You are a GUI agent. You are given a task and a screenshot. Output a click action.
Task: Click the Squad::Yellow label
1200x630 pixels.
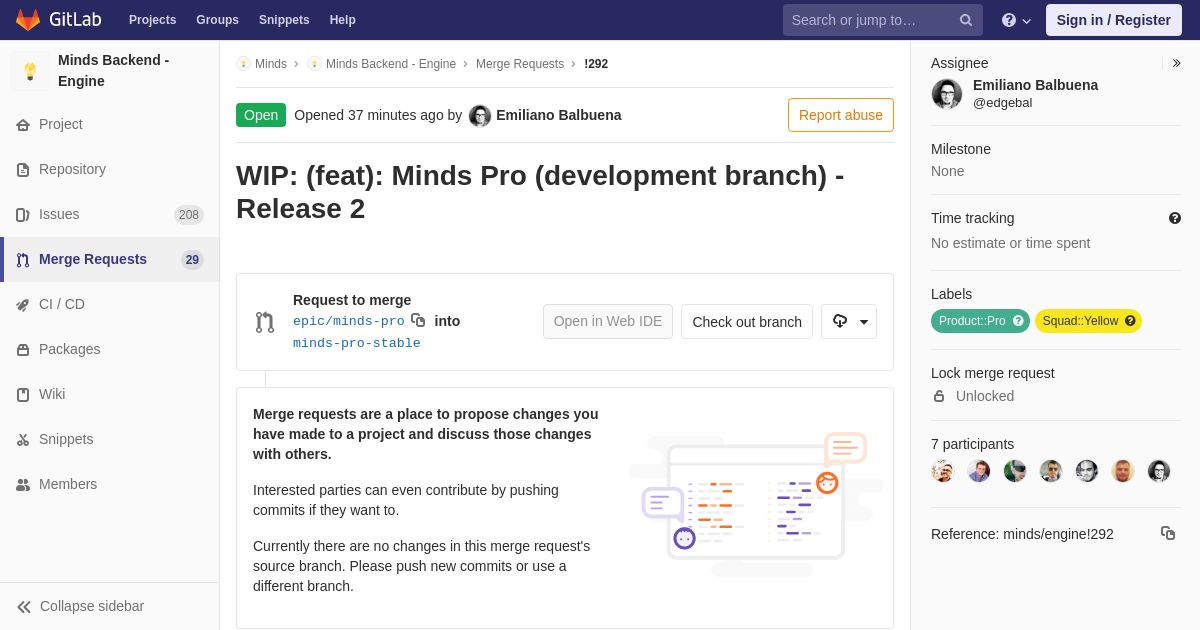pyautogui.click(x=1088, y=321)
